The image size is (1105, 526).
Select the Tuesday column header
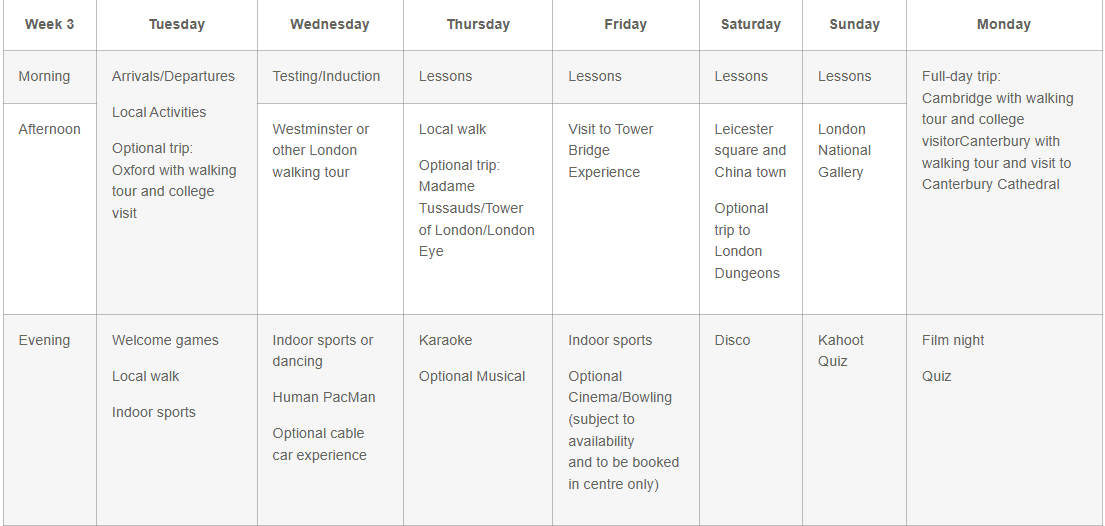(x=177, y=24)
